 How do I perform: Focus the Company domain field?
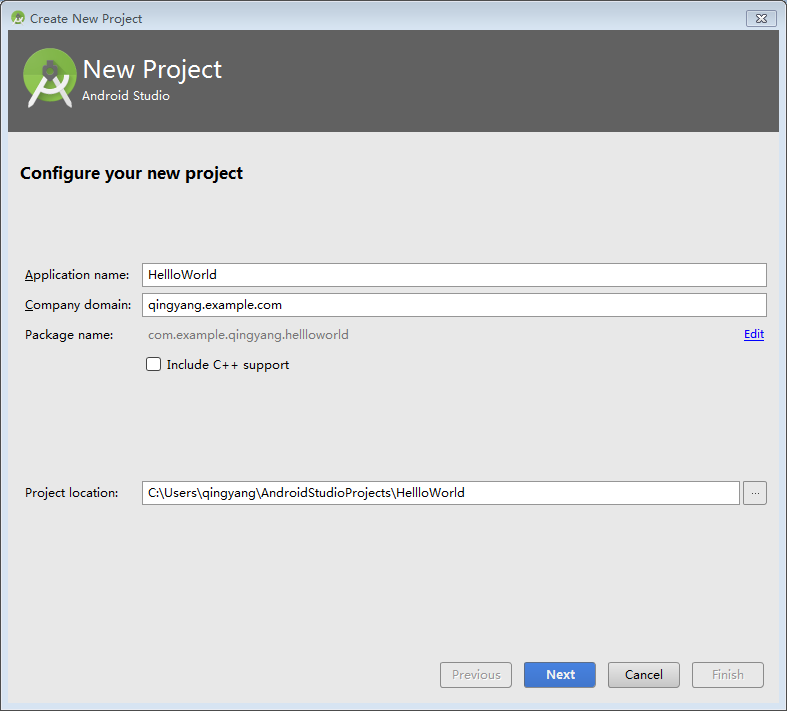(x=454, y=305)
